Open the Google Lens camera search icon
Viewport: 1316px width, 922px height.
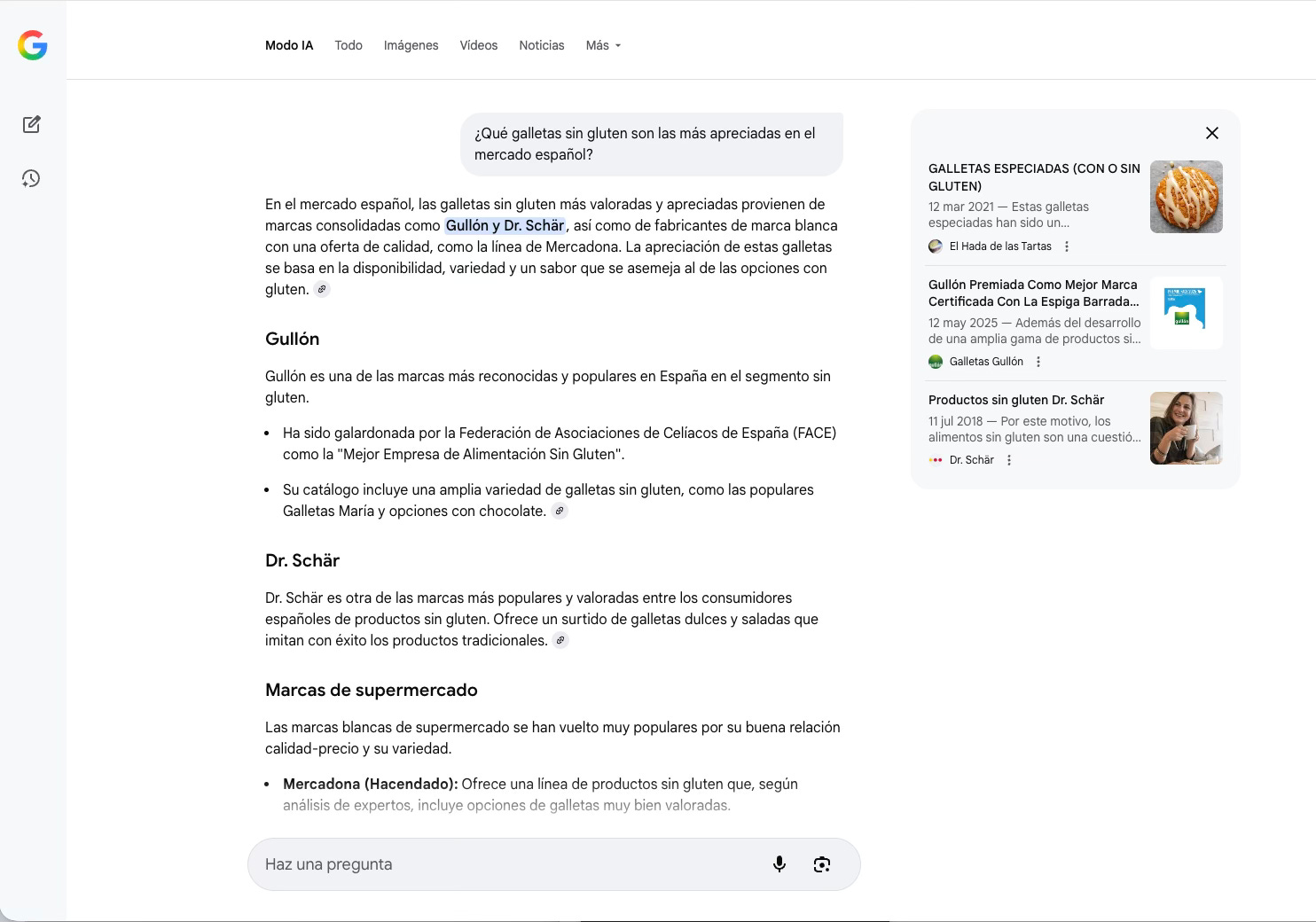tap(822, 864)
